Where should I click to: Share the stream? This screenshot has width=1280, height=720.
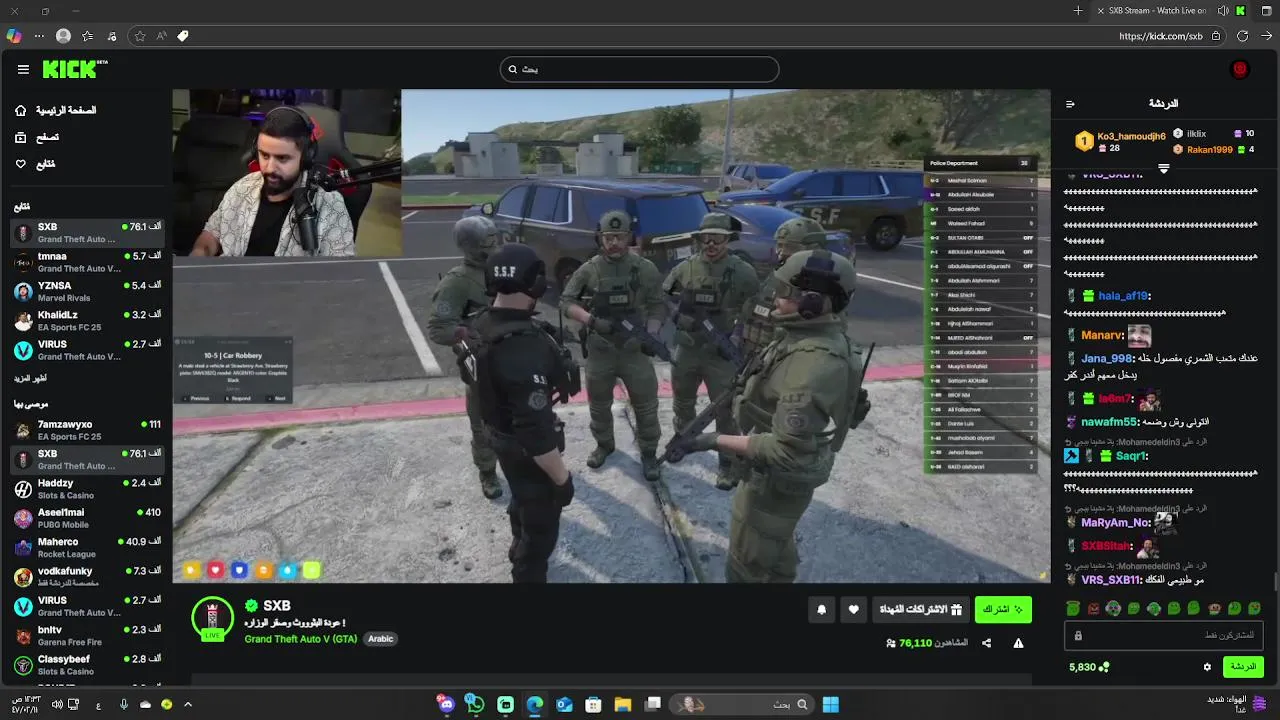click(986, 643)
